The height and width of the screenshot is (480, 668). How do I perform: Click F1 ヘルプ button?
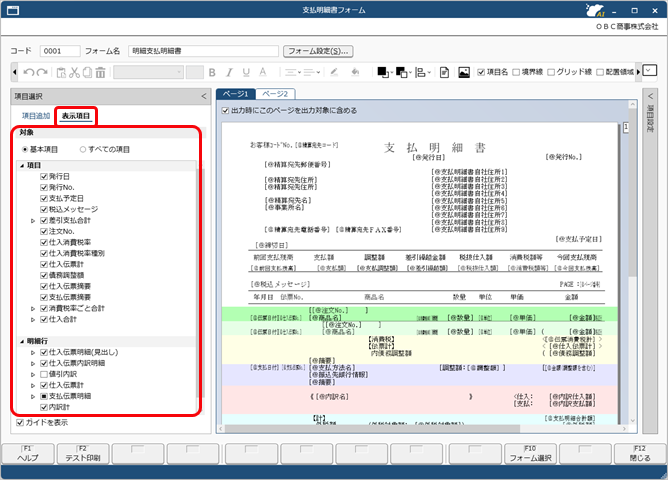point(28,454)
